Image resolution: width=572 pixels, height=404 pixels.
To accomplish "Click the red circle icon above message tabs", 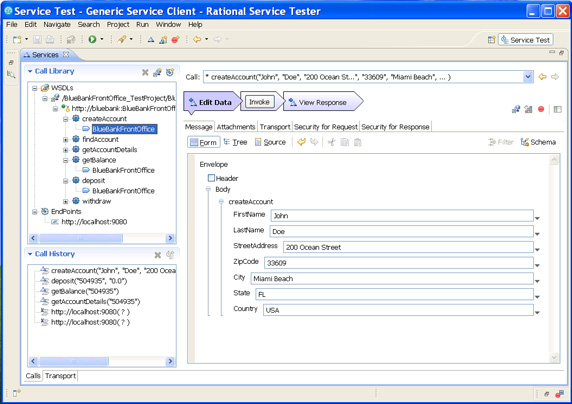I will tap(541, 109).
